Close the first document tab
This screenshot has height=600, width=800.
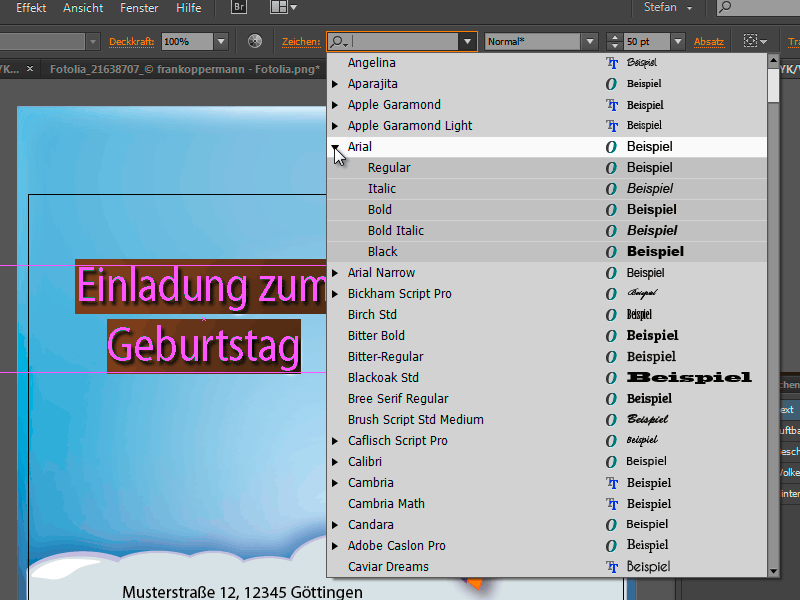point(30,68)
